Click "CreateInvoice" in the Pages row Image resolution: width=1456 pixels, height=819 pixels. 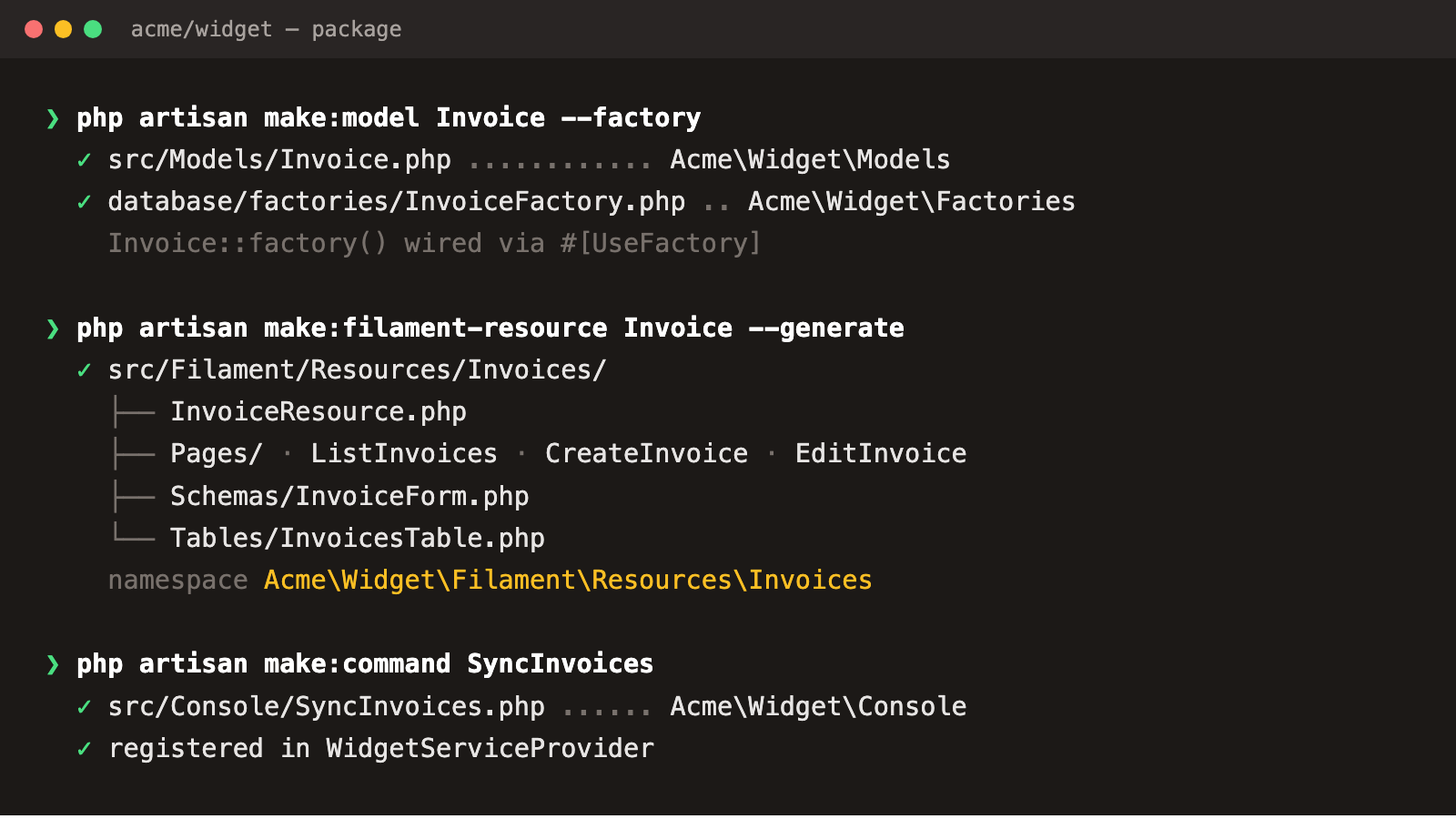click(646, 454)
